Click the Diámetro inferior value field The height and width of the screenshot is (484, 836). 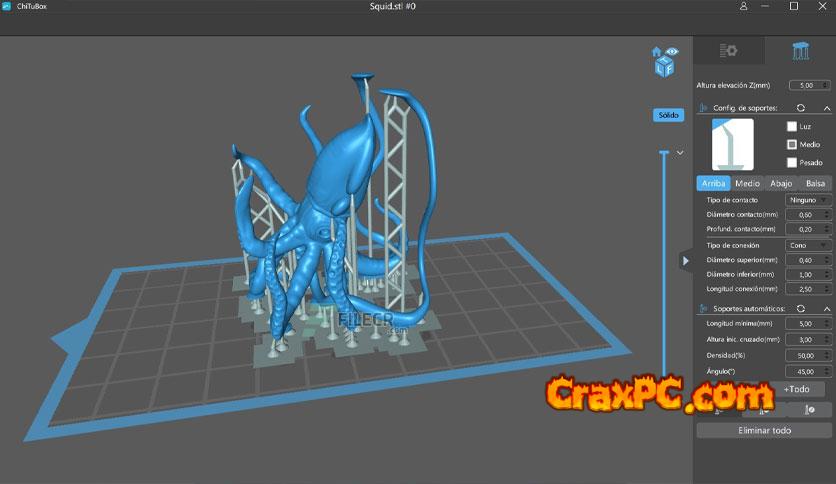pos(808,275)
